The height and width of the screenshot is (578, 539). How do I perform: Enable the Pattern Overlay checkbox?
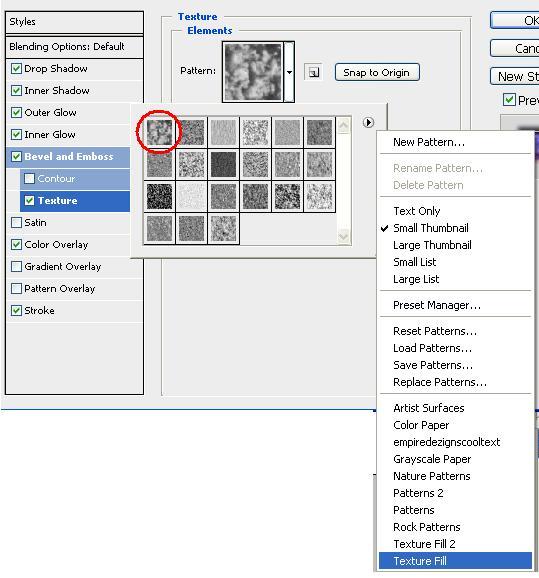[16, 289]
